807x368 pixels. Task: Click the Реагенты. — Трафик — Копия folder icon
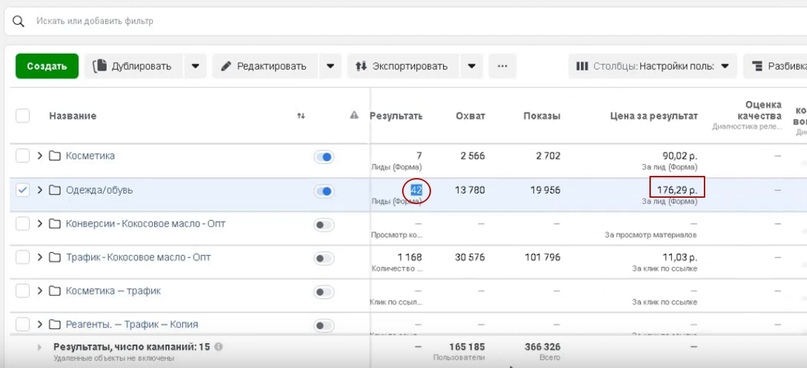[55, 325]
